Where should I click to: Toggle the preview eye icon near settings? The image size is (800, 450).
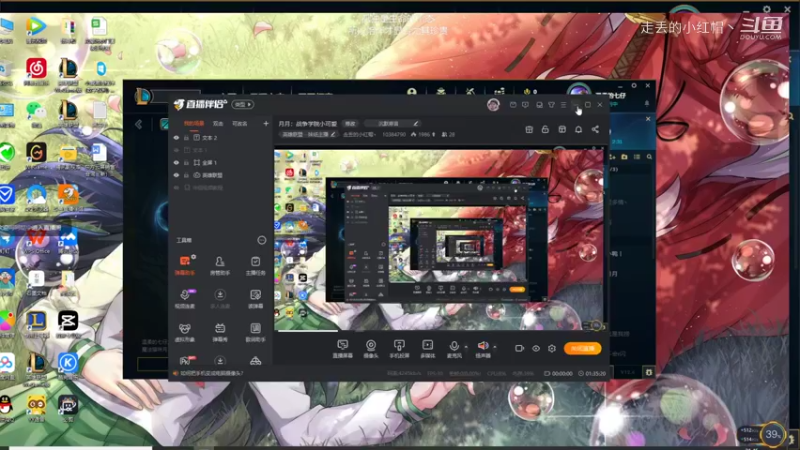[x=536, y=348]
